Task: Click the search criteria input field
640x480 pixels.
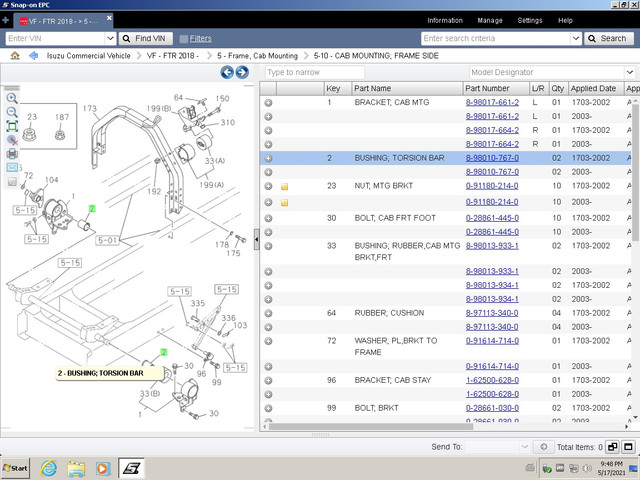Action: click(x=495, y=38)
